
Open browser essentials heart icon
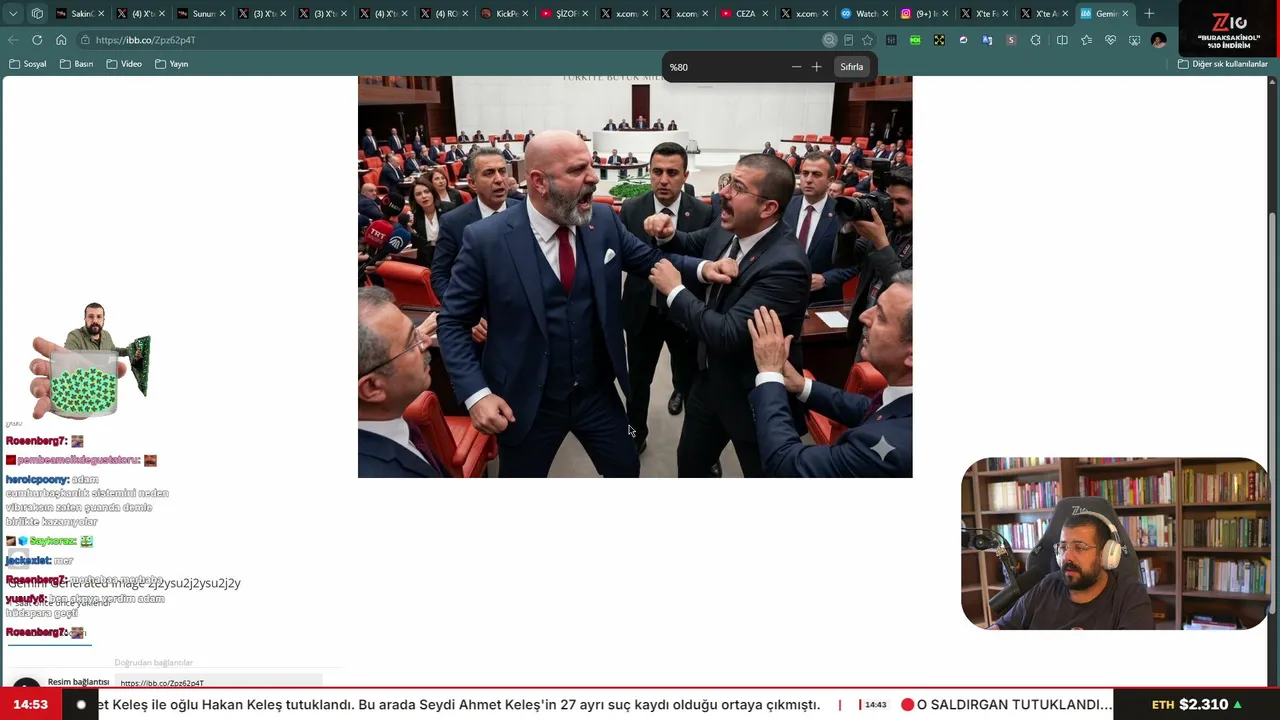tap(1110, 40)
